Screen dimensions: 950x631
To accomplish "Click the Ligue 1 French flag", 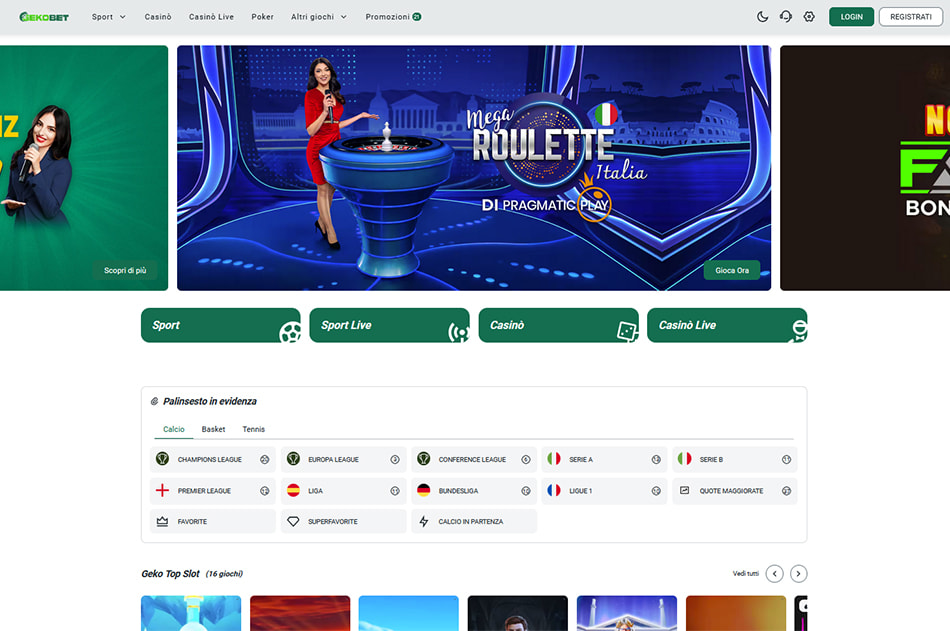I will pos(554,490).
